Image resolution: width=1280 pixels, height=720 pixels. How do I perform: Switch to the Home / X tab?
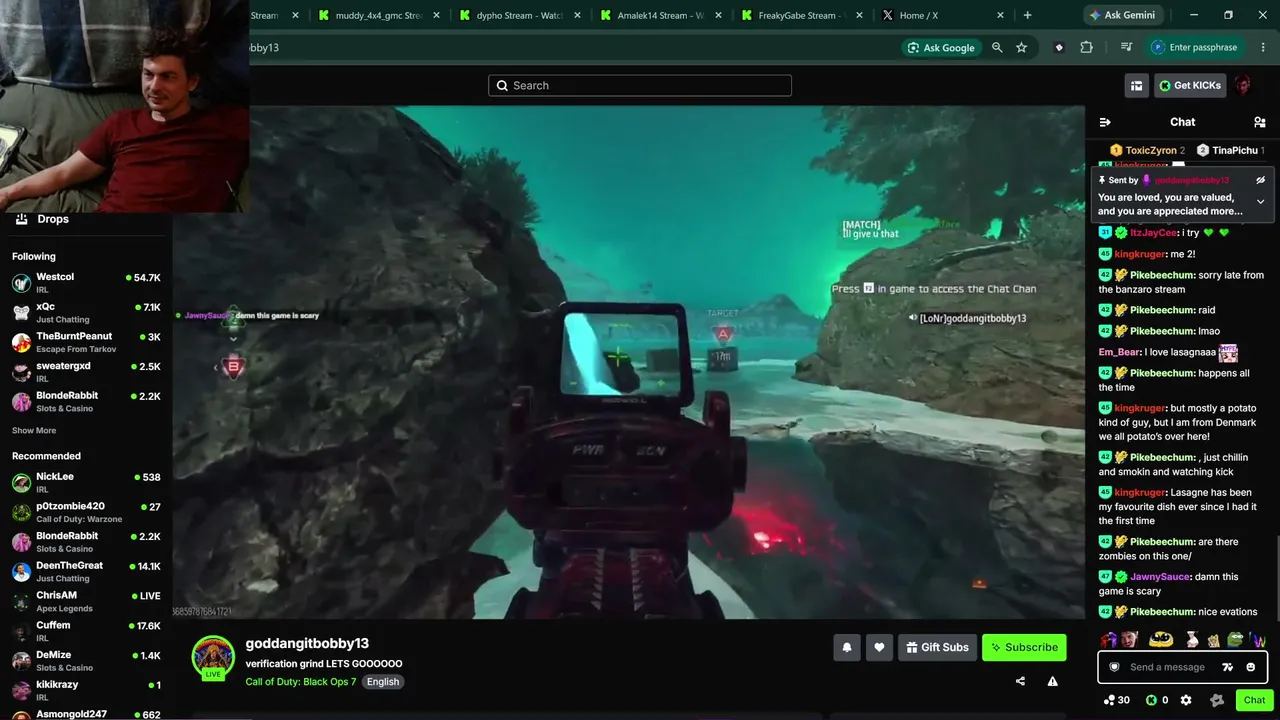click(943, 15)
